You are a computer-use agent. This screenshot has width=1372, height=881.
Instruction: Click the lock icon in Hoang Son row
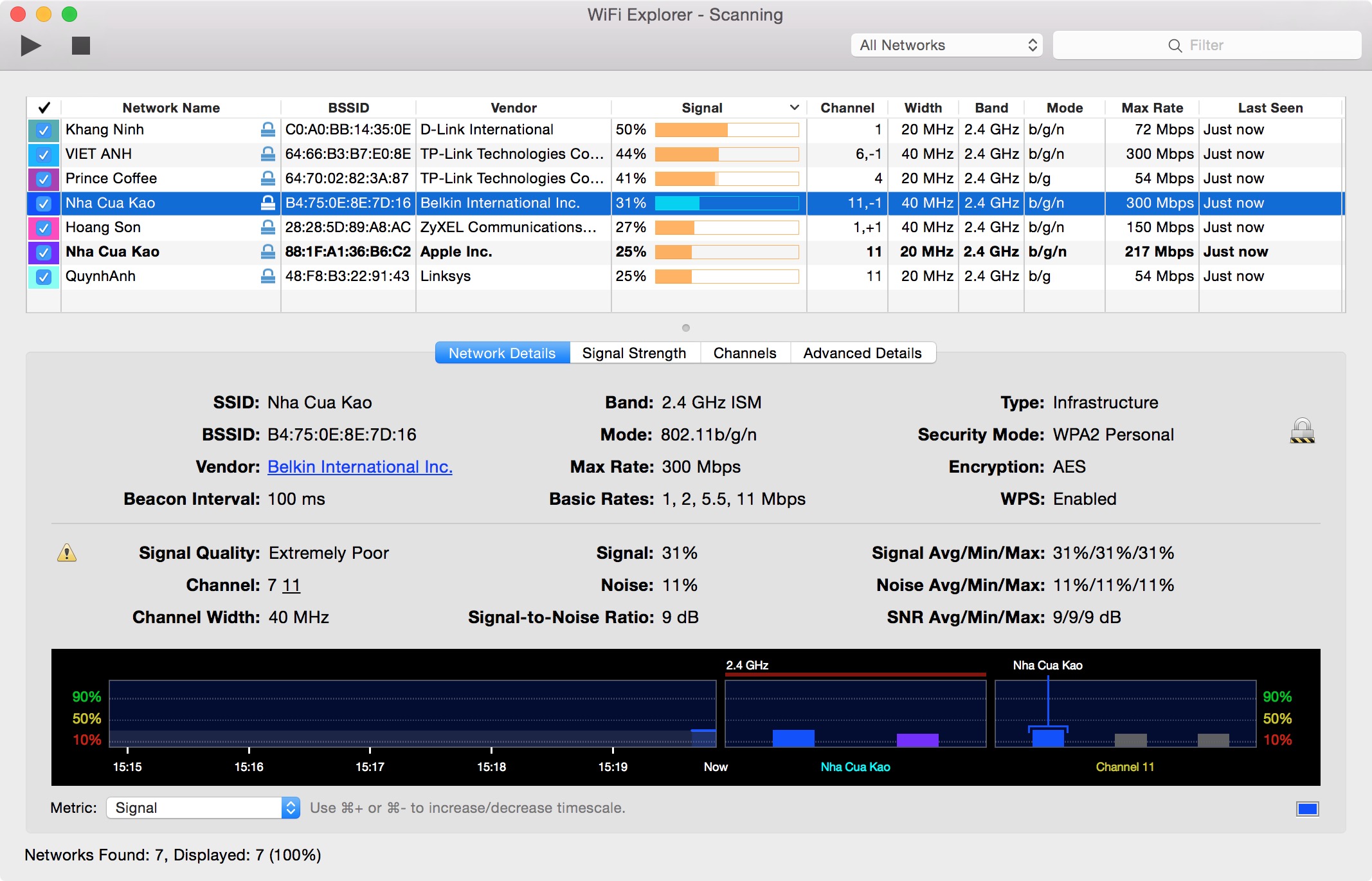click(268, 228)
